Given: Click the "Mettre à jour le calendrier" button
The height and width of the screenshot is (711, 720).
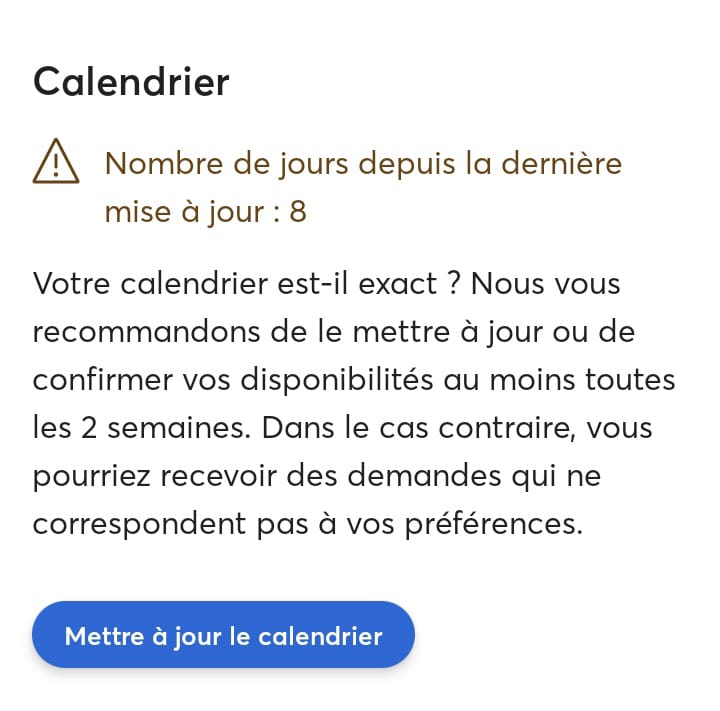Looking at the screenshot, I should point(223,634).
